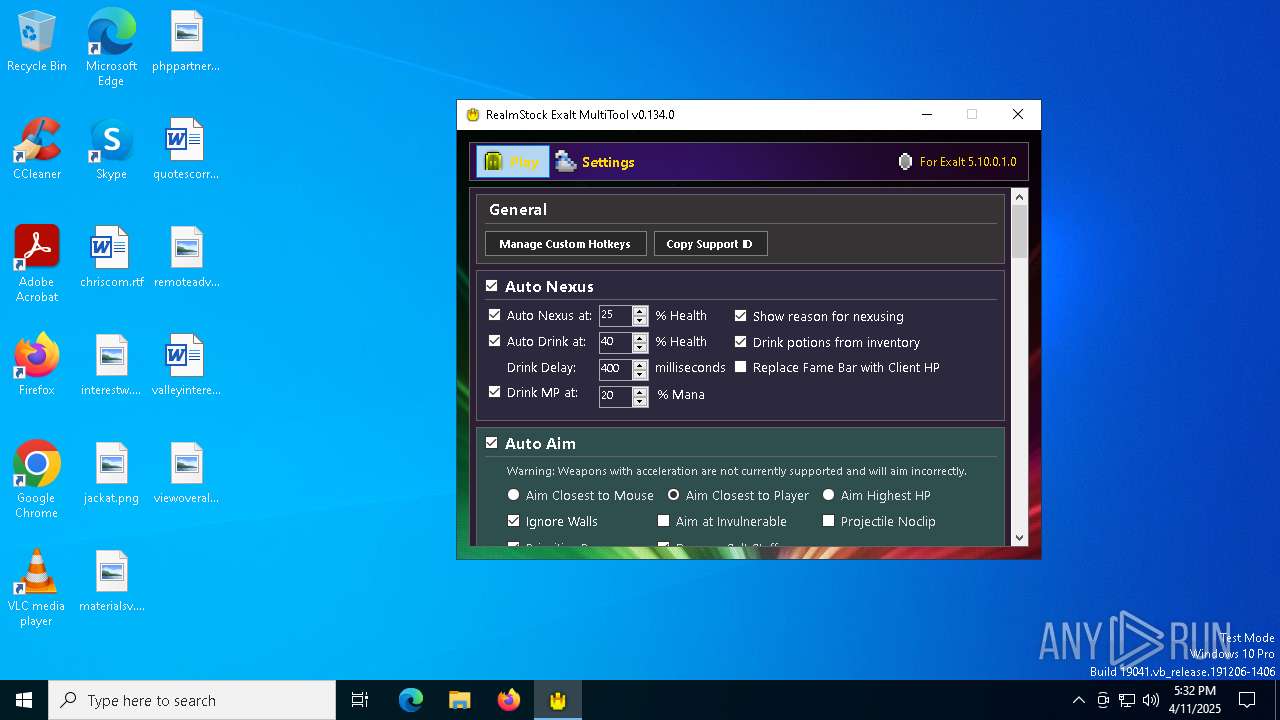
Task: Select the valleyintere Word document icon
Action: 186,366
